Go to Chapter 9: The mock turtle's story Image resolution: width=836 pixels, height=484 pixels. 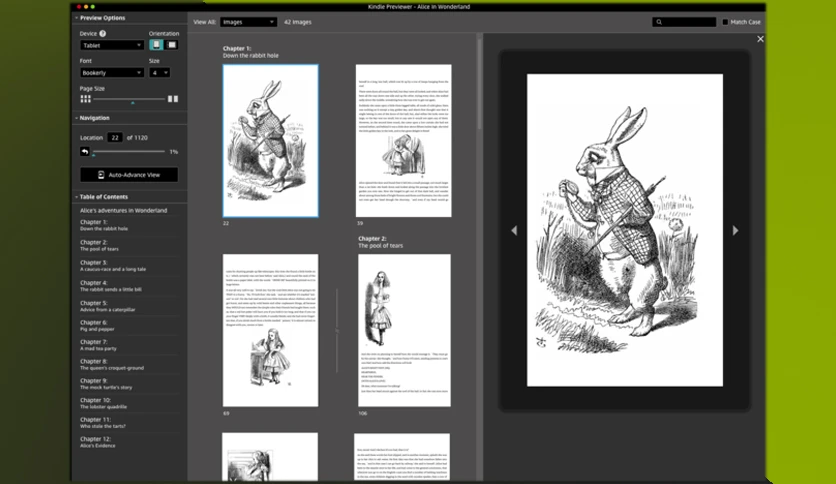(106, 384)
